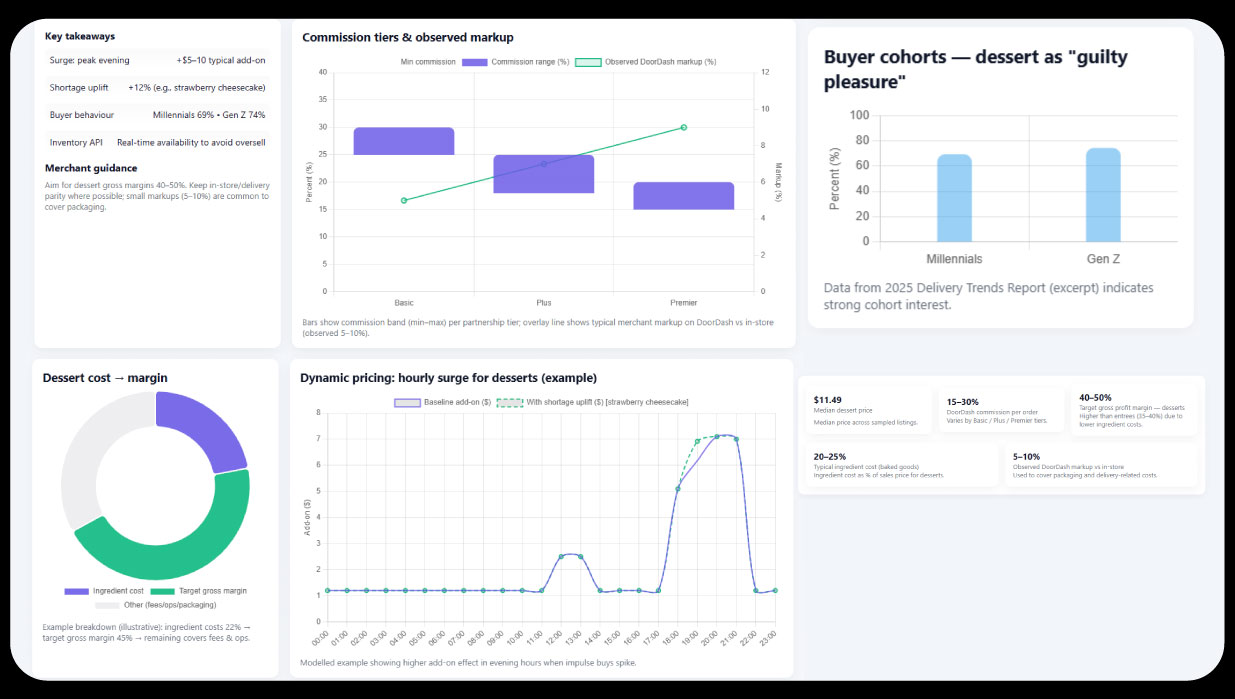The image size is (1235, 699).
Task: Click the "15–30%" DoorDash commission card
Action: 1001,410
